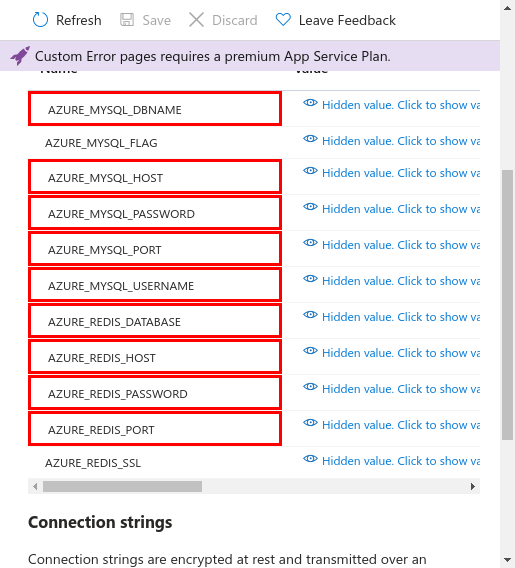Screen dimensions: 515x568
Task: Click the purple rocket icon in banner
Action: click(x=20, y=56)
